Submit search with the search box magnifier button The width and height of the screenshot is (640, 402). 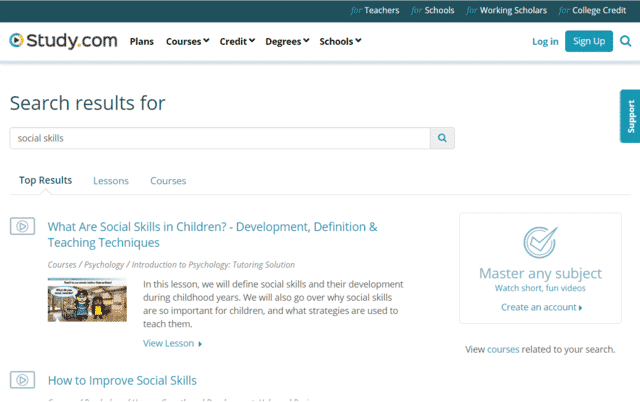442,138
